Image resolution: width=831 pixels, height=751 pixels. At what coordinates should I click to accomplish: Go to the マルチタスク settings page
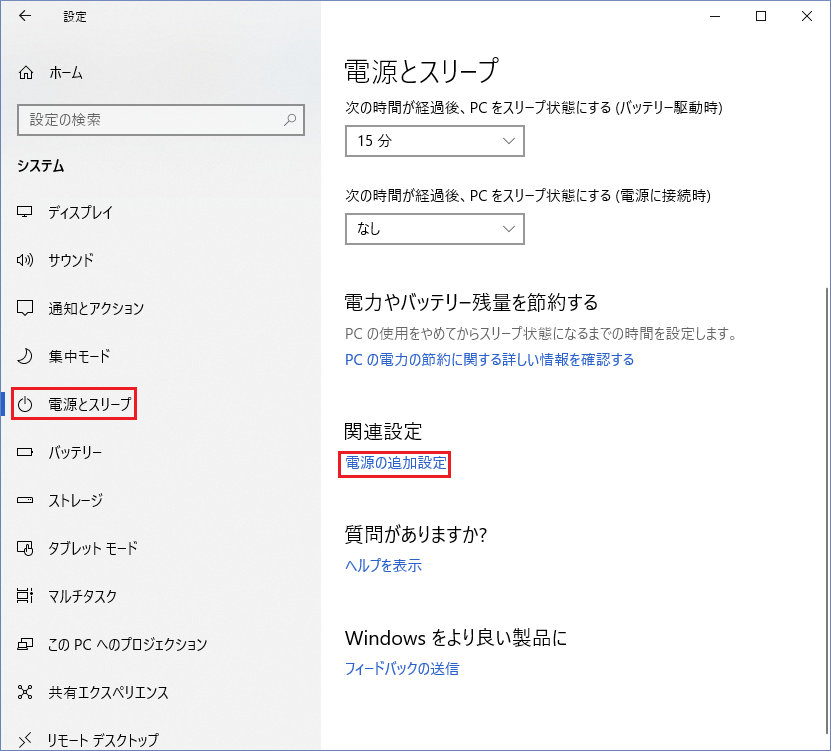pyautogui.click(x=82, y=596)
